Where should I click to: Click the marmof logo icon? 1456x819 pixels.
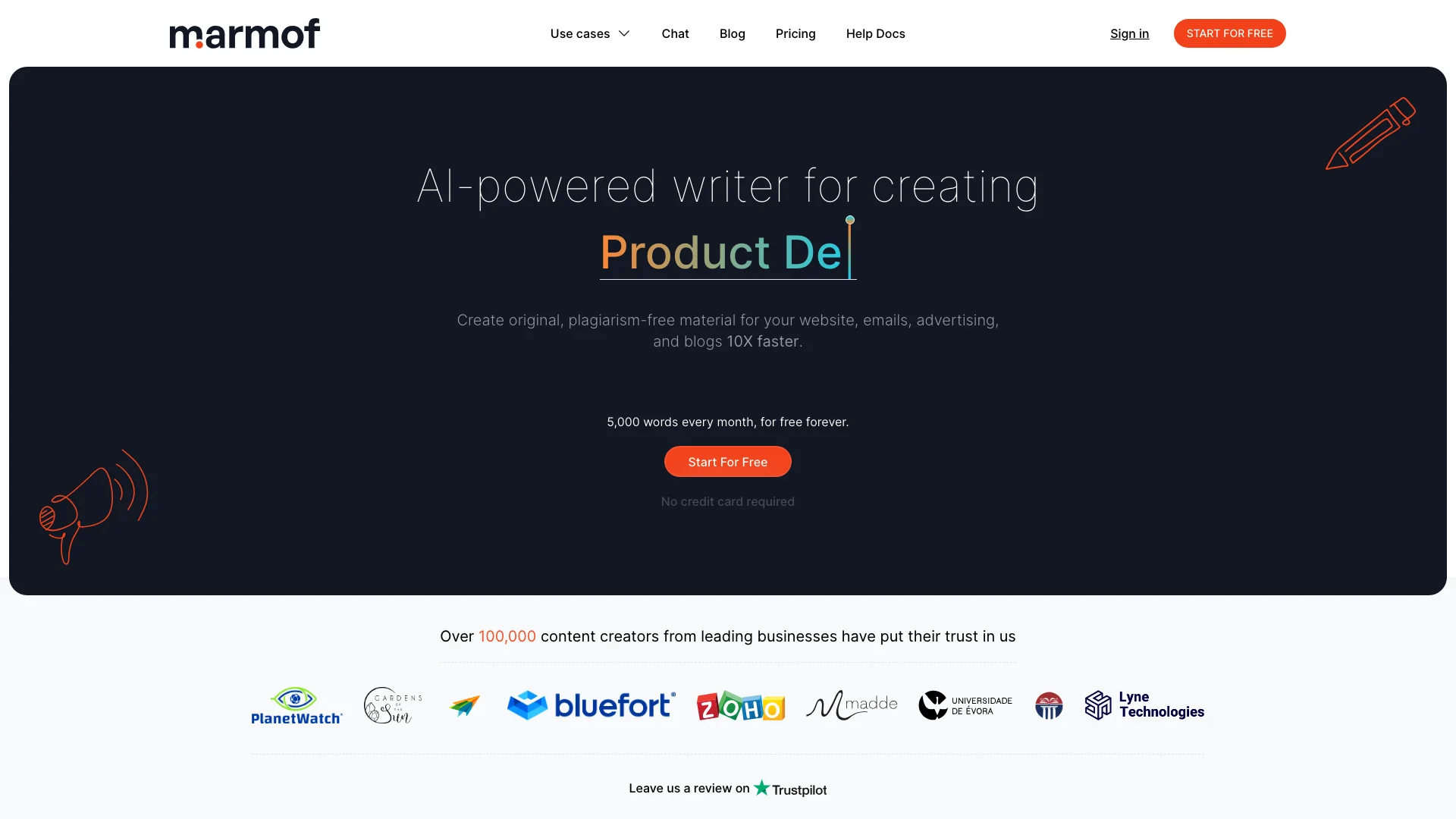[x=244, y=33]
